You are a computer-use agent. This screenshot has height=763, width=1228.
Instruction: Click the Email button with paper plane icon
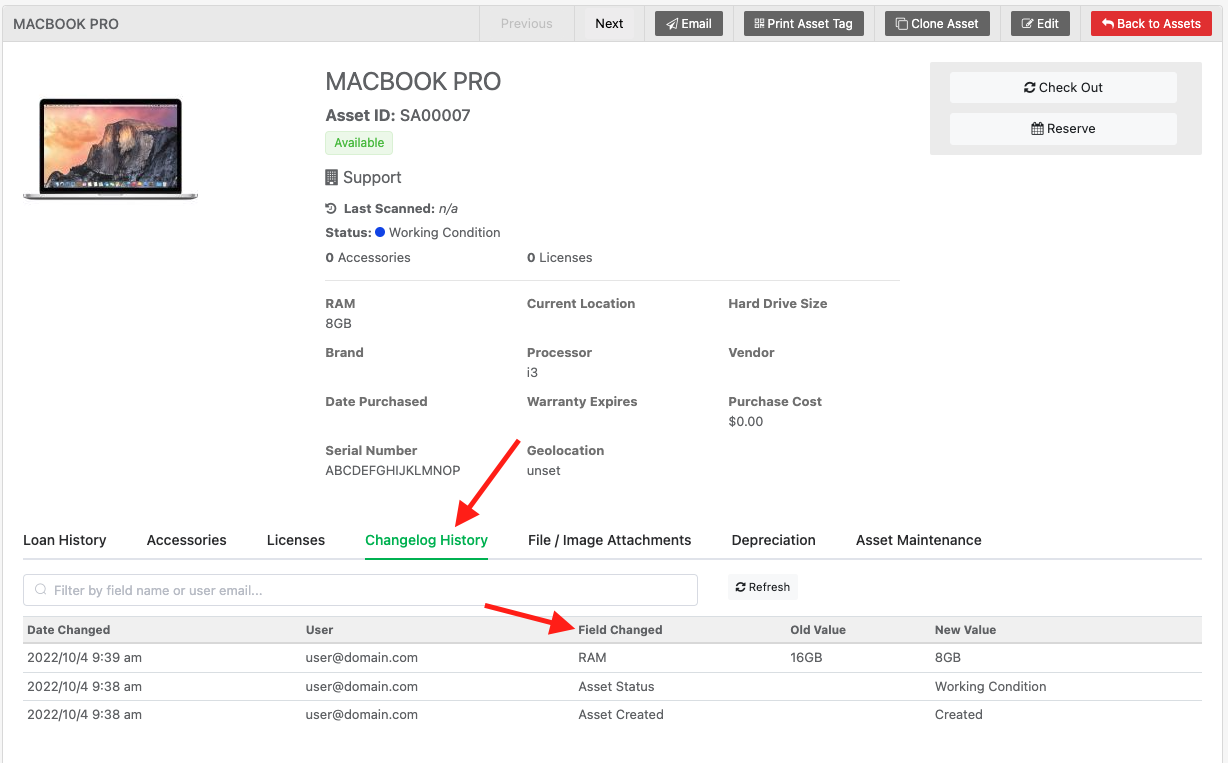(x=689, y=24)
